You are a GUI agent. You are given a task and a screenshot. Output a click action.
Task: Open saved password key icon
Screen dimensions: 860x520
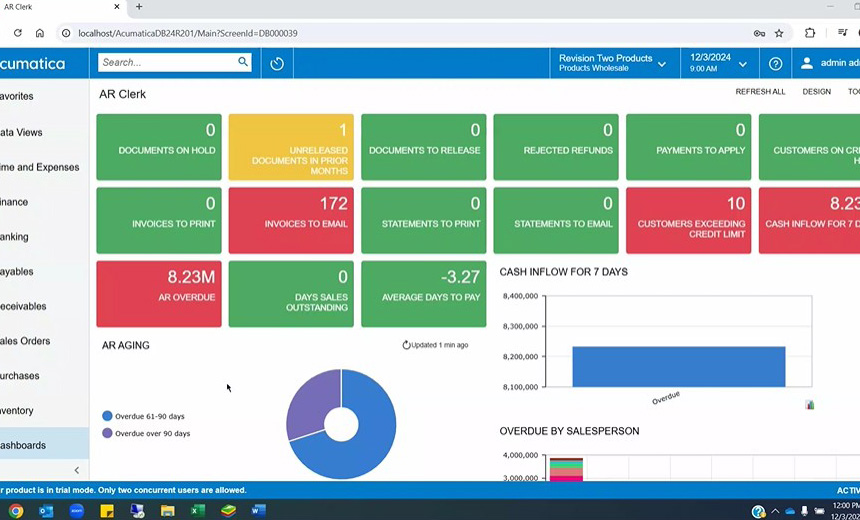click(759, 33)
